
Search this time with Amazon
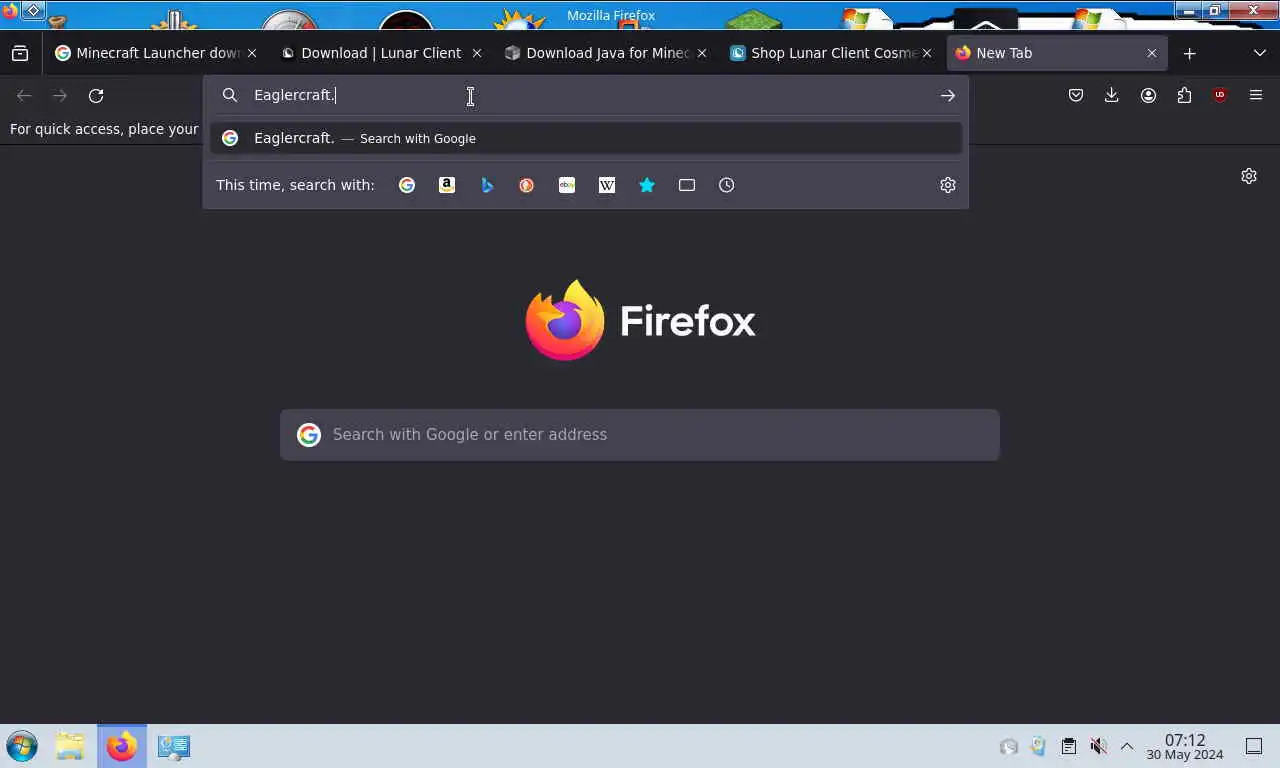pos(447,185)
